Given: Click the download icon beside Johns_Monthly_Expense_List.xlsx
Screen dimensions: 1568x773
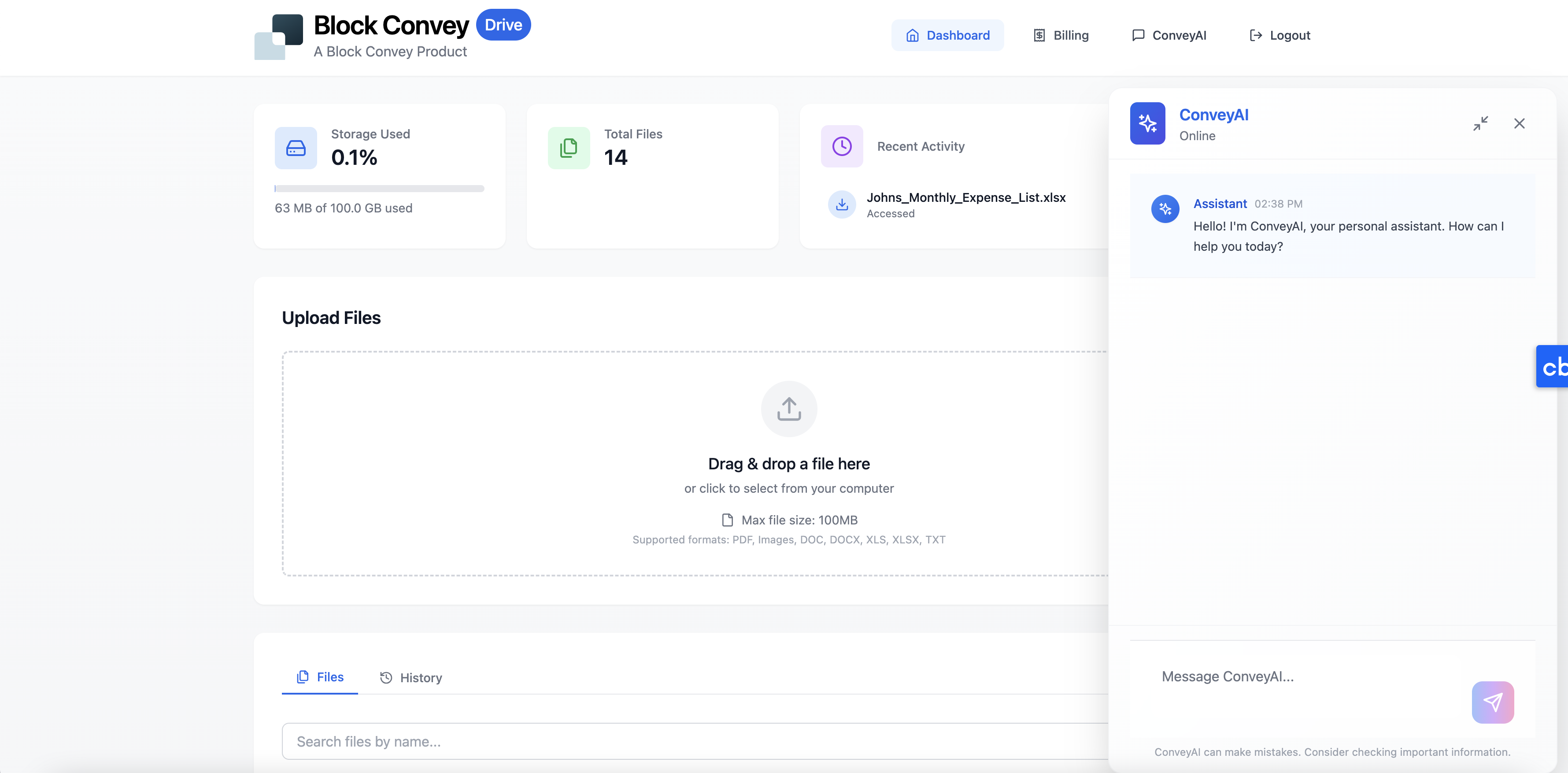Looking at the screenshot, I should (x=842, y=204).
